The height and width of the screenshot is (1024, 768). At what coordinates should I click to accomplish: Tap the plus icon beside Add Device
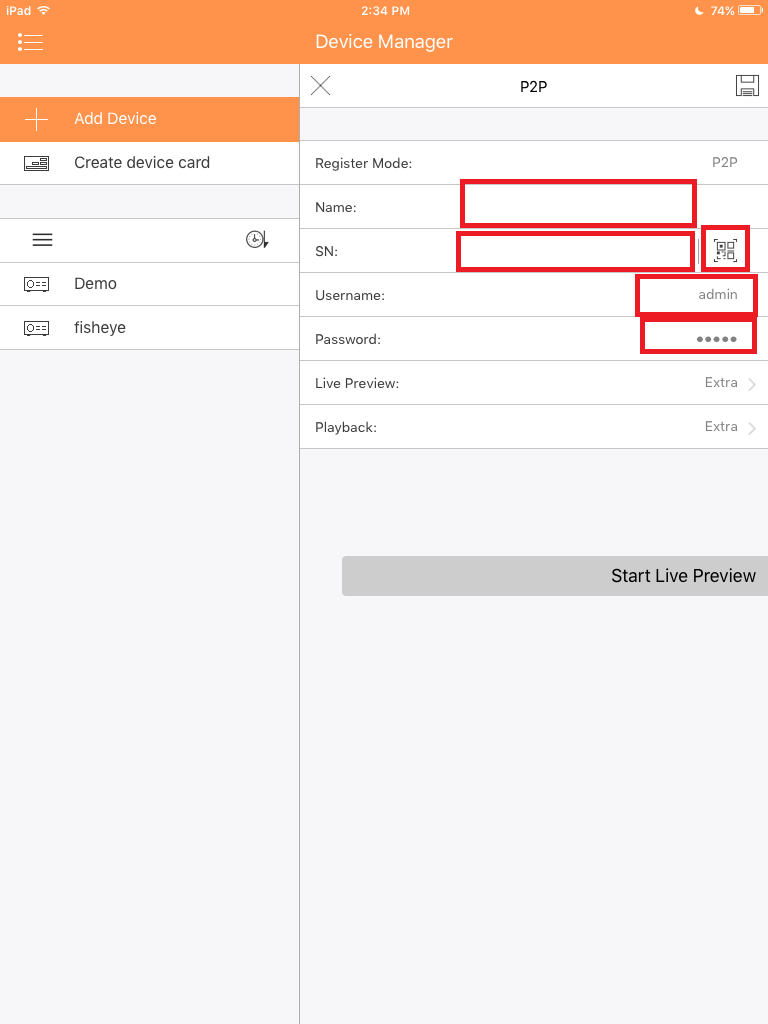(37, 120)
